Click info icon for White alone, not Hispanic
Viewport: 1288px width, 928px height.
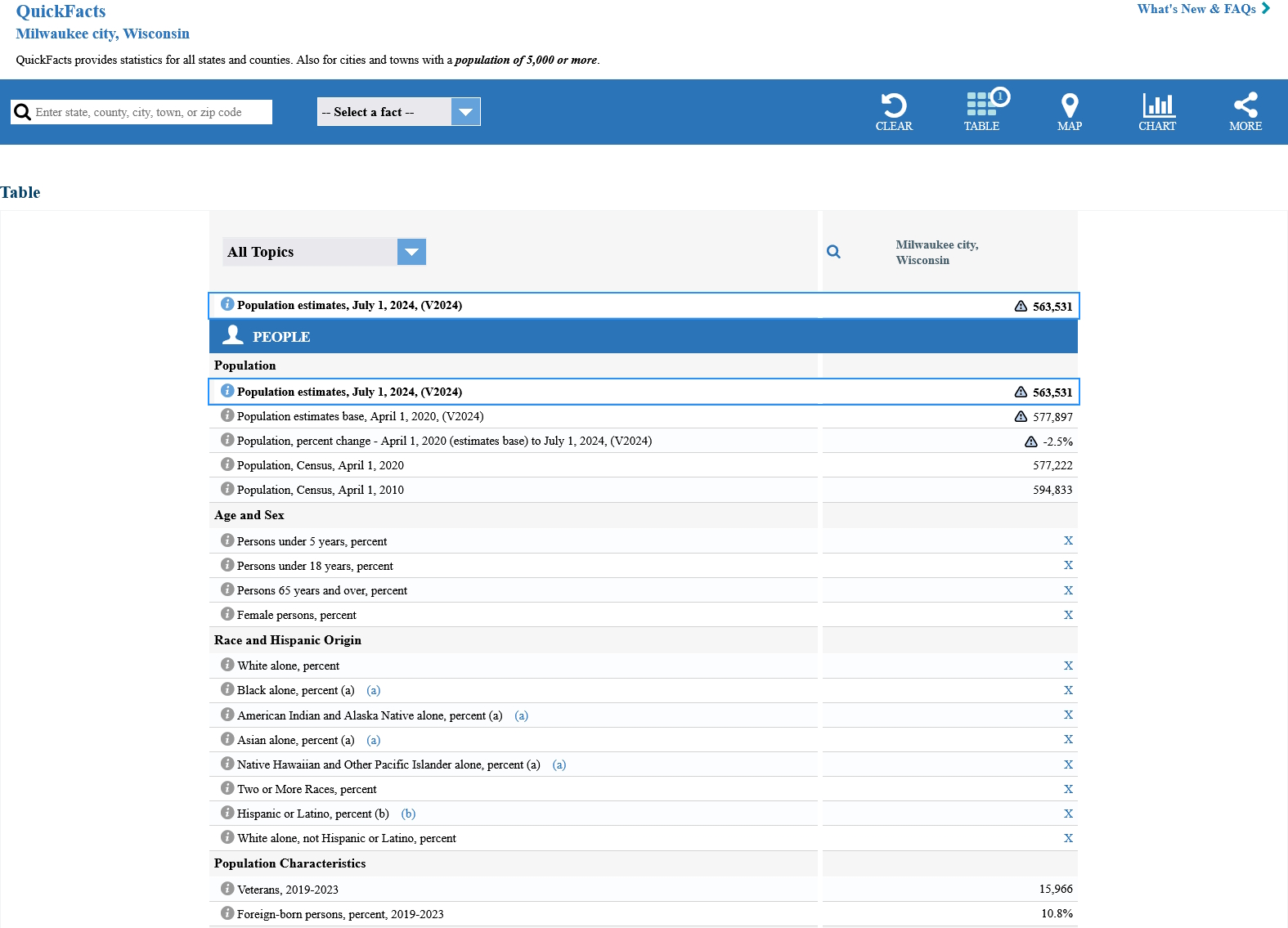click(227, 837)
